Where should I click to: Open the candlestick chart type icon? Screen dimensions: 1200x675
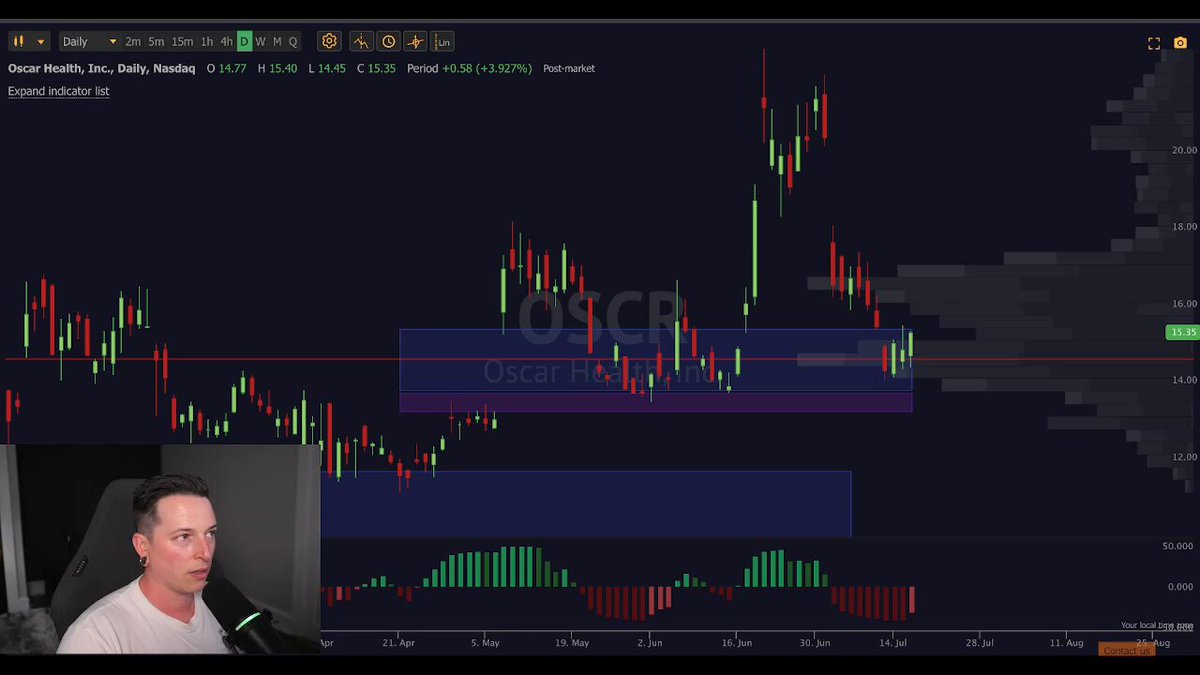point(18,41)
